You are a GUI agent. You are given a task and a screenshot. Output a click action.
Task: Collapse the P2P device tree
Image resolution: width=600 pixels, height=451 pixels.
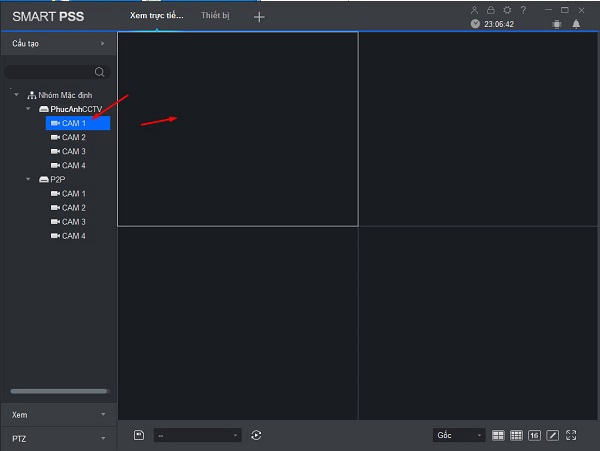[29, 179]
